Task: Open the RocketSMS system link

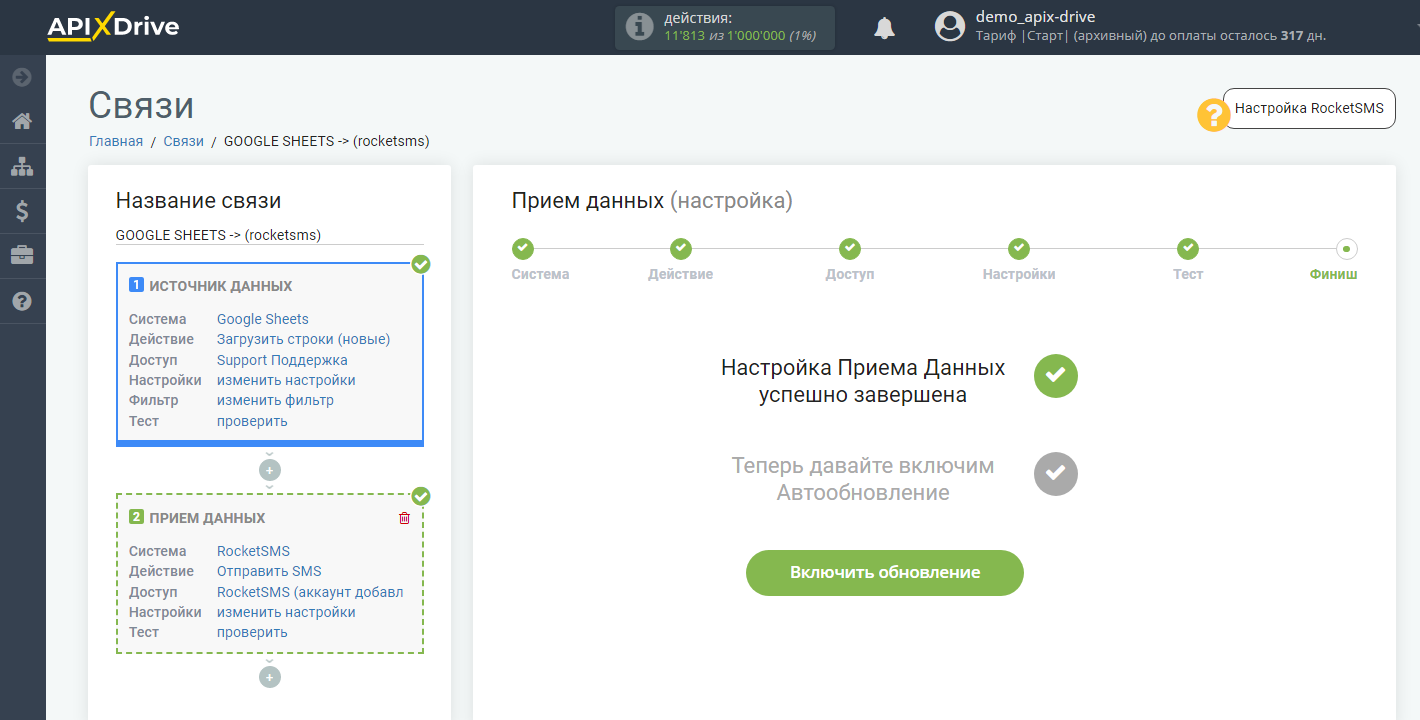Action: click(x=253, y=551)
